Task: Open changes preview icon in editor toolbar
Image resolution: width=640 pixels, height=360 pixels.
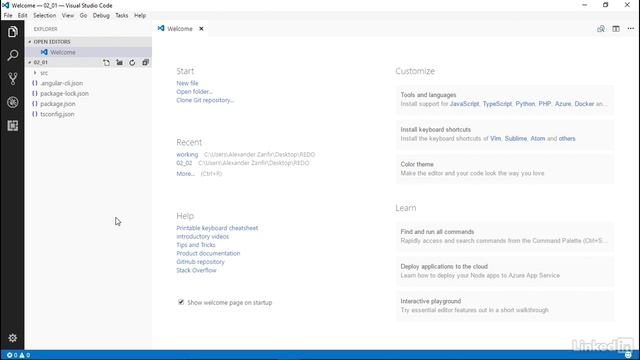Action: (x=601, y=29)
